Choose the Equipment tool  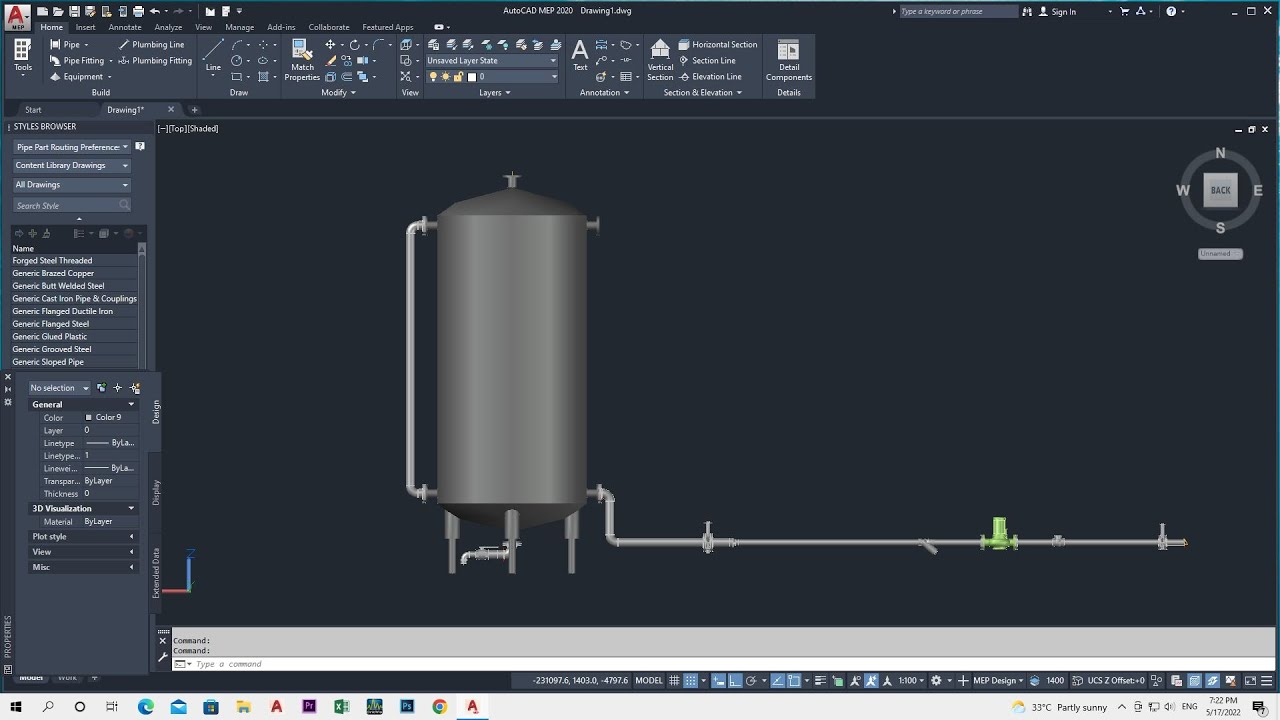76,77
